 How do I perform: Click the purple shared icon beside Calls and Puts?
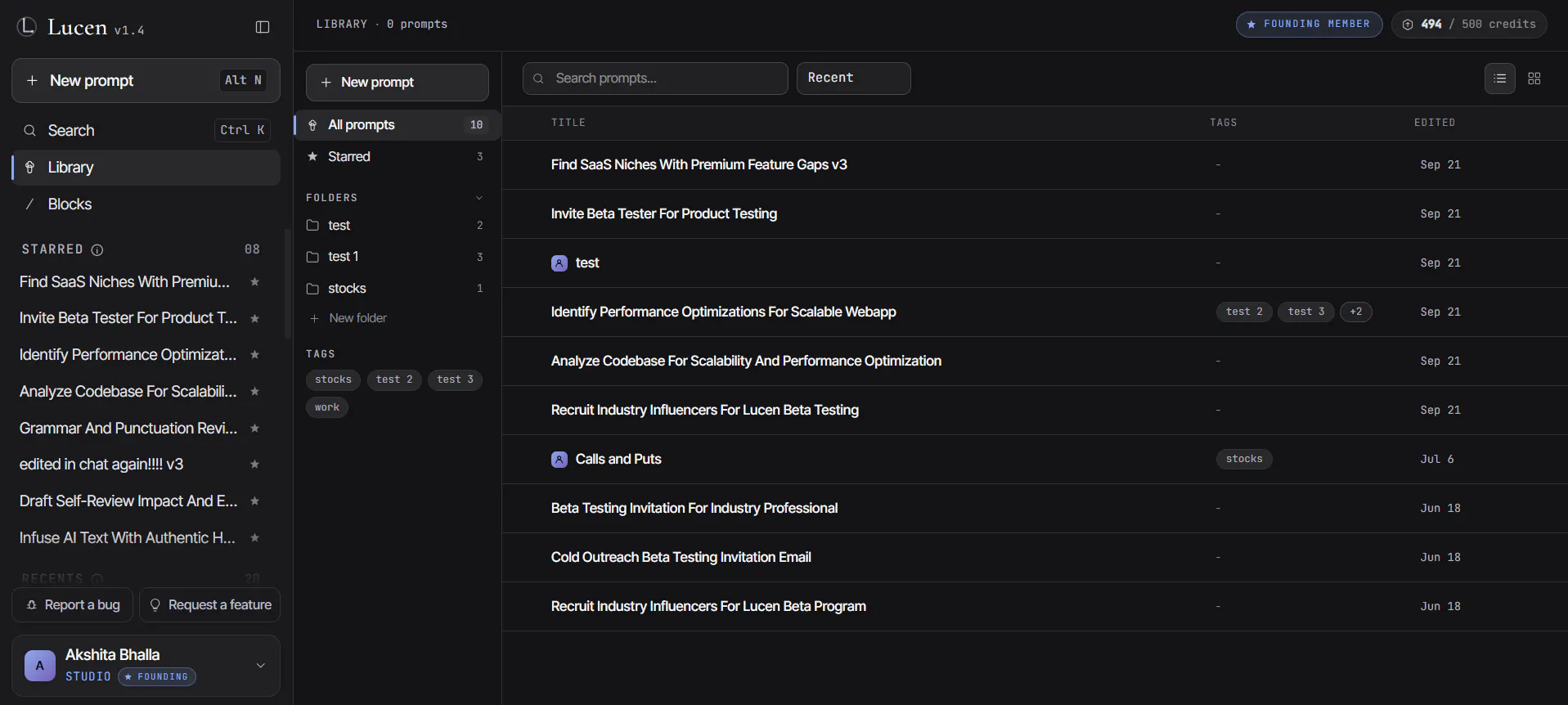(559, 460)
